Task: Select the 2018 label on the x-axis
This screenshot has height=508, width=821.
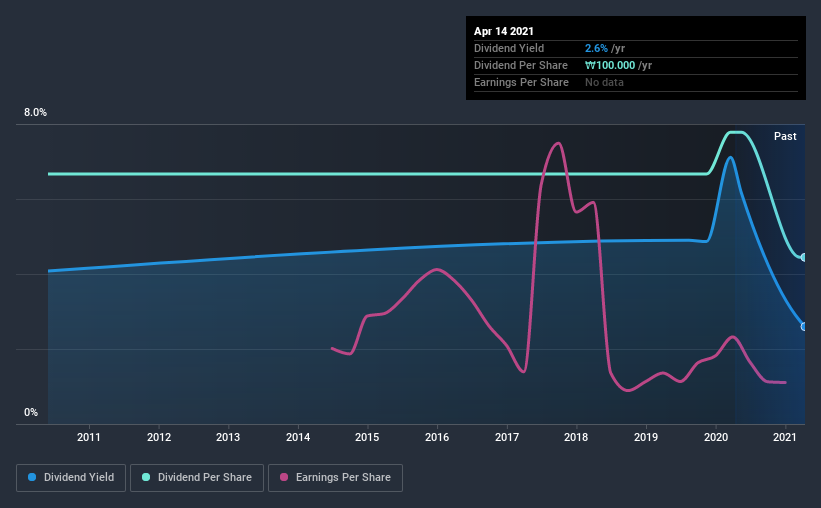Action: (576, 437)
